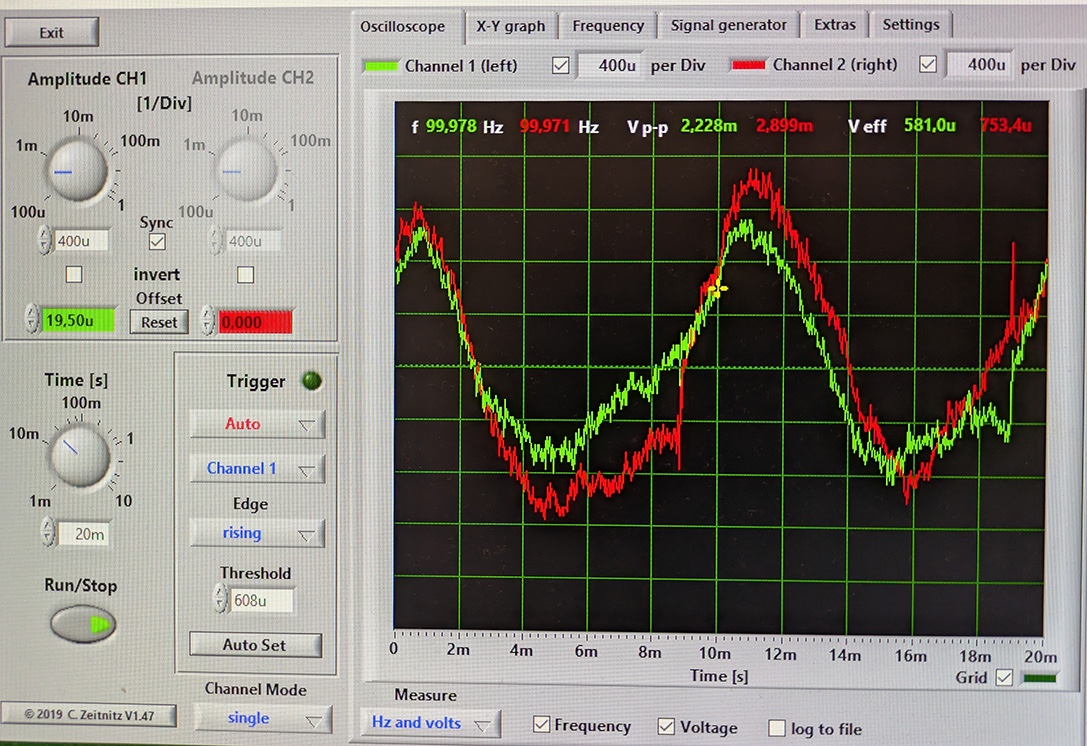
Task: Click the green Trigger indicator LED
Action: [x=312, y=381]
